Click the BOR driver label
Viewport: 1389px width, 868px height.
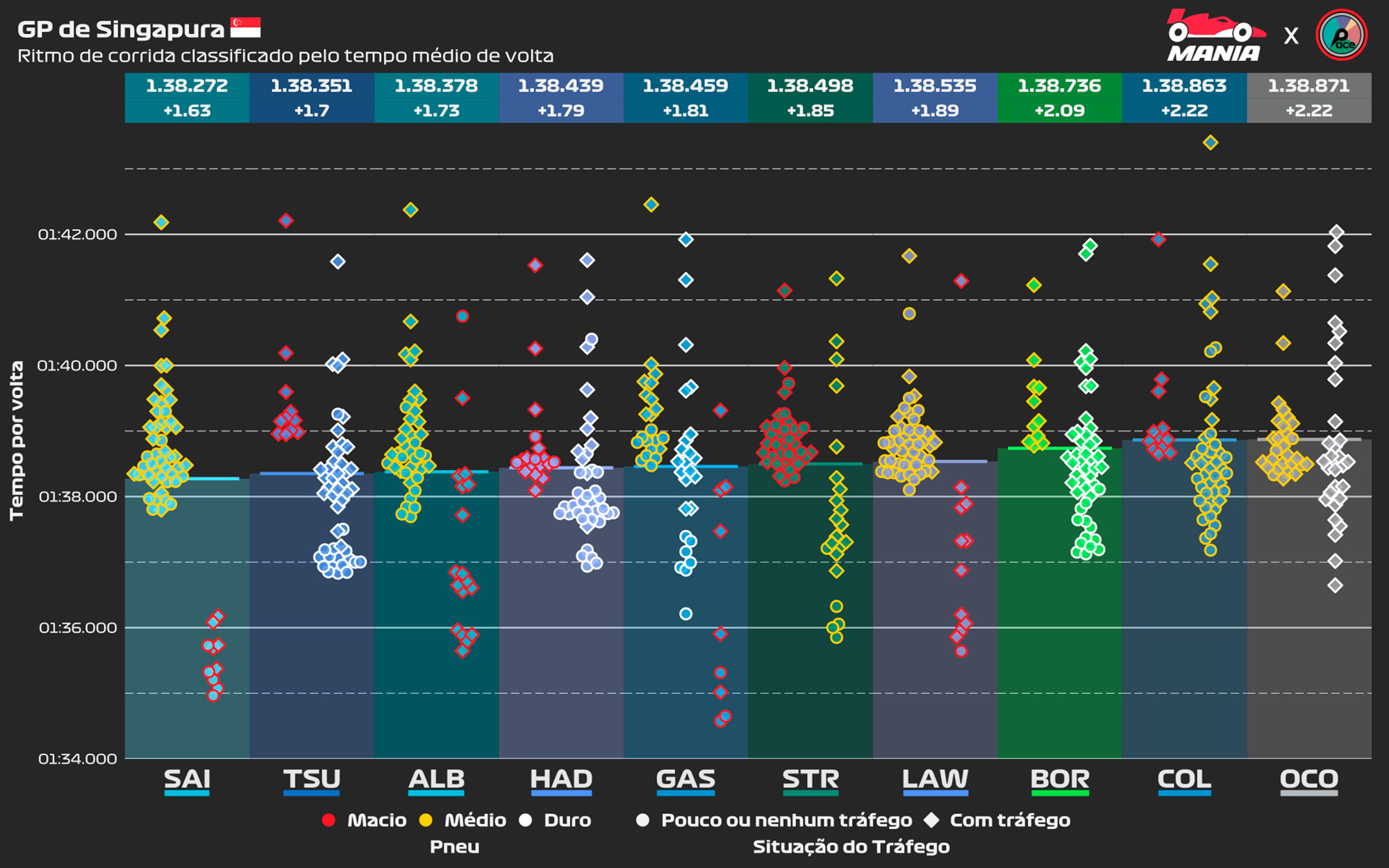click(x=1059, y=779)
